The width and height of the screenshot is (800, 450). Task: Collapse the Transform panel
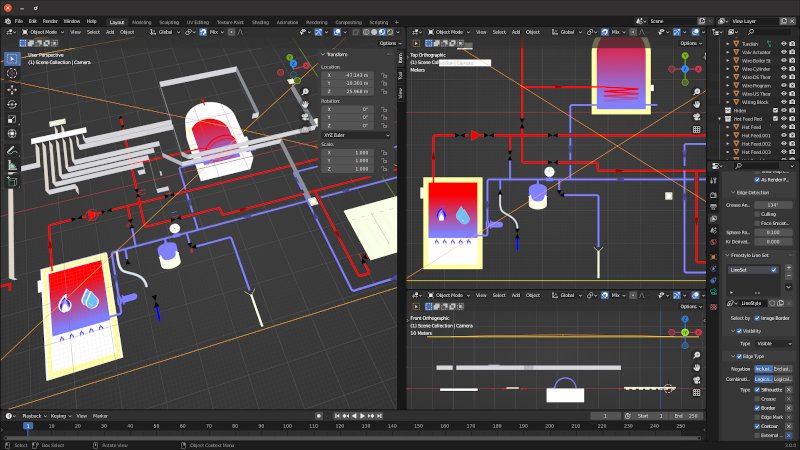click(324, 55)
